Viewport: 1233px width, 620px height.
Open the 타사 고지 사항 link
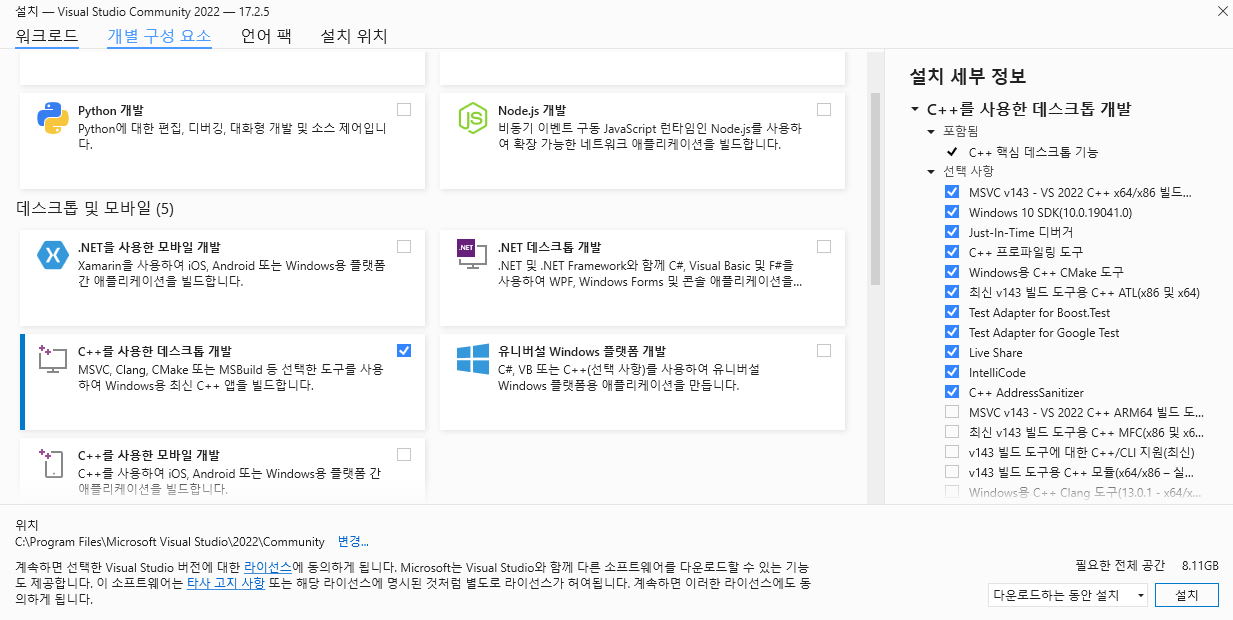pyautogui.click(x=226, y=582)
